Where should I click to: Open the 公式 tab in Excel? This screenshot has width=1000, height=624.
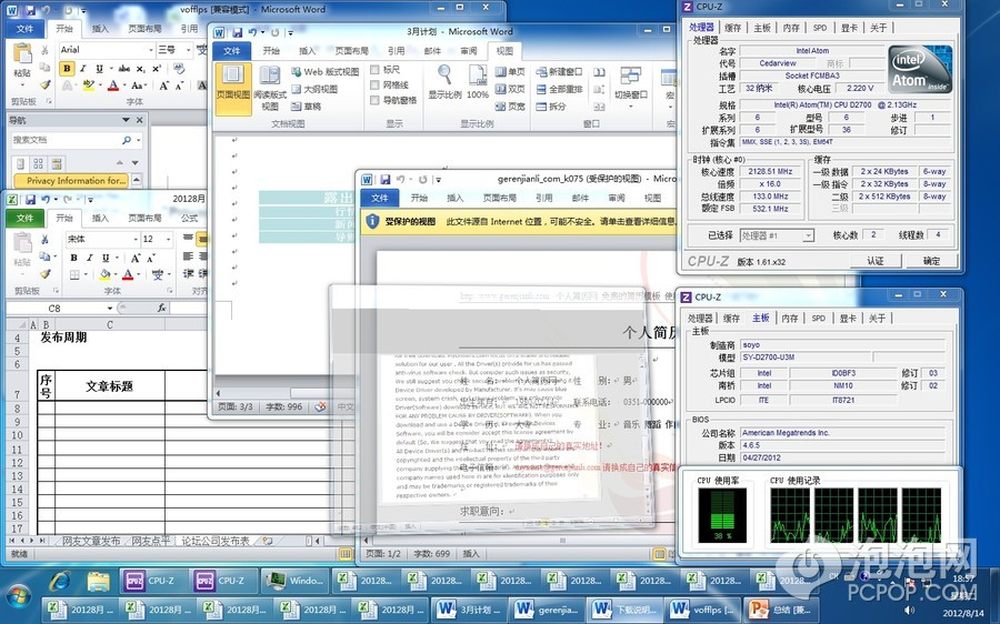(x=189, y=218)
